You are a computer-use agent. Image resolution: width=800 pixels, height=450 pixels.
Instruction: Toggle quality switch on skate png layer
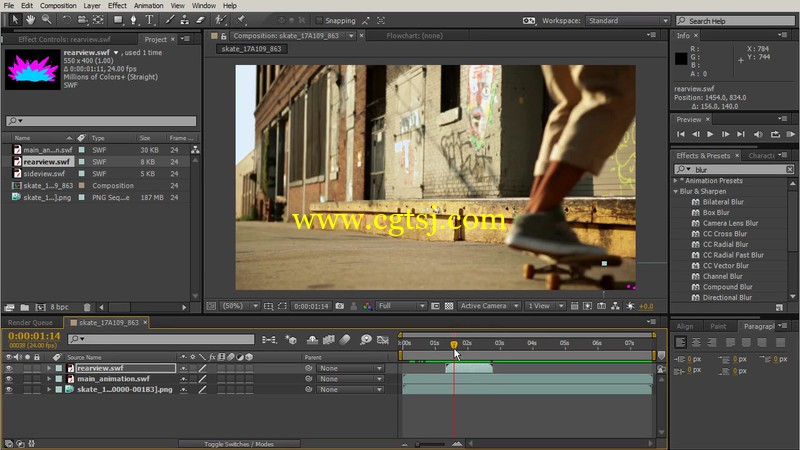(x=203, y=389)
